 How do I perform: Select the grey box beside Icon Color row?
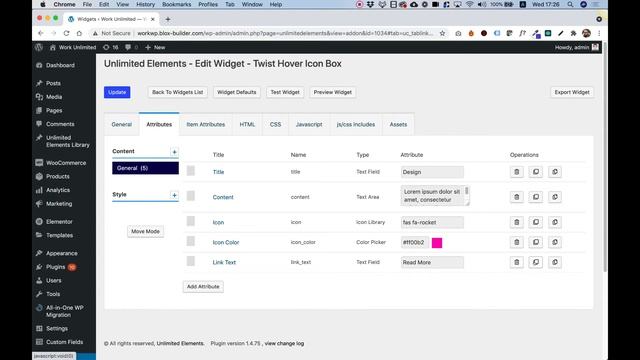[191, 241]
